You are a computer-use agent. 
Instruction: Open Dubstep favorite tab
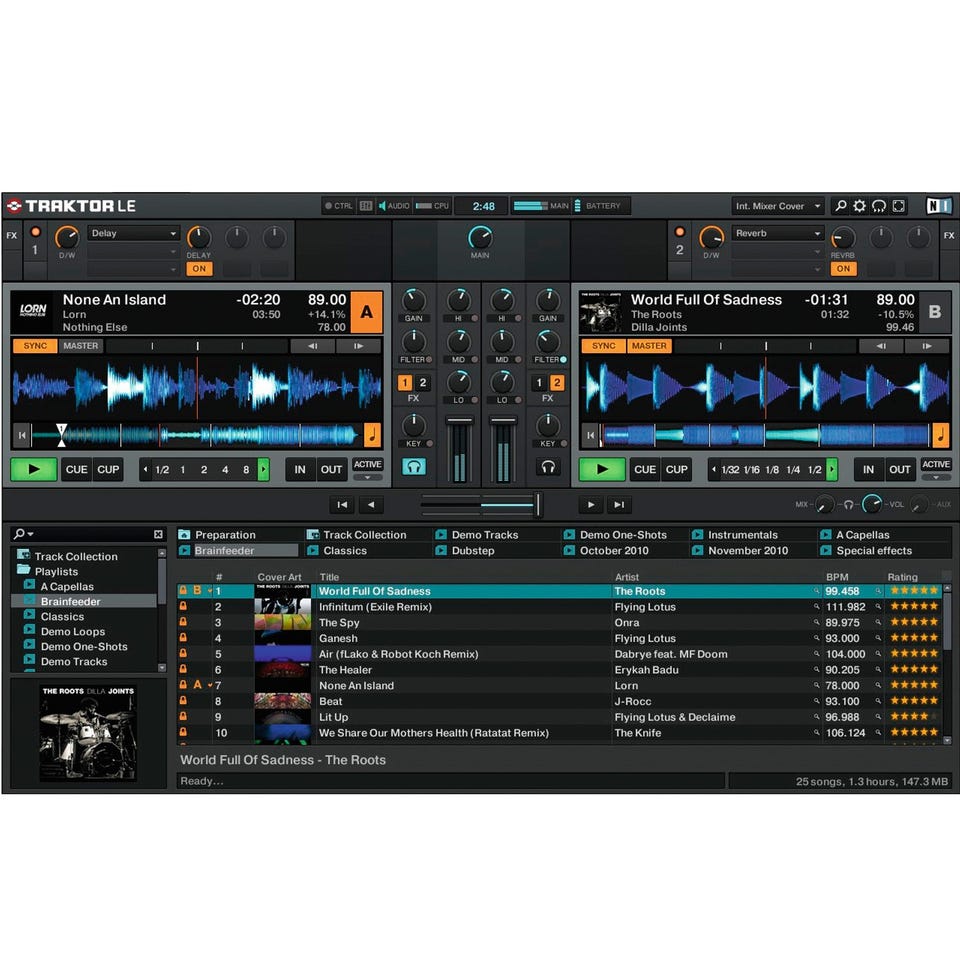(x=473, y=550)
